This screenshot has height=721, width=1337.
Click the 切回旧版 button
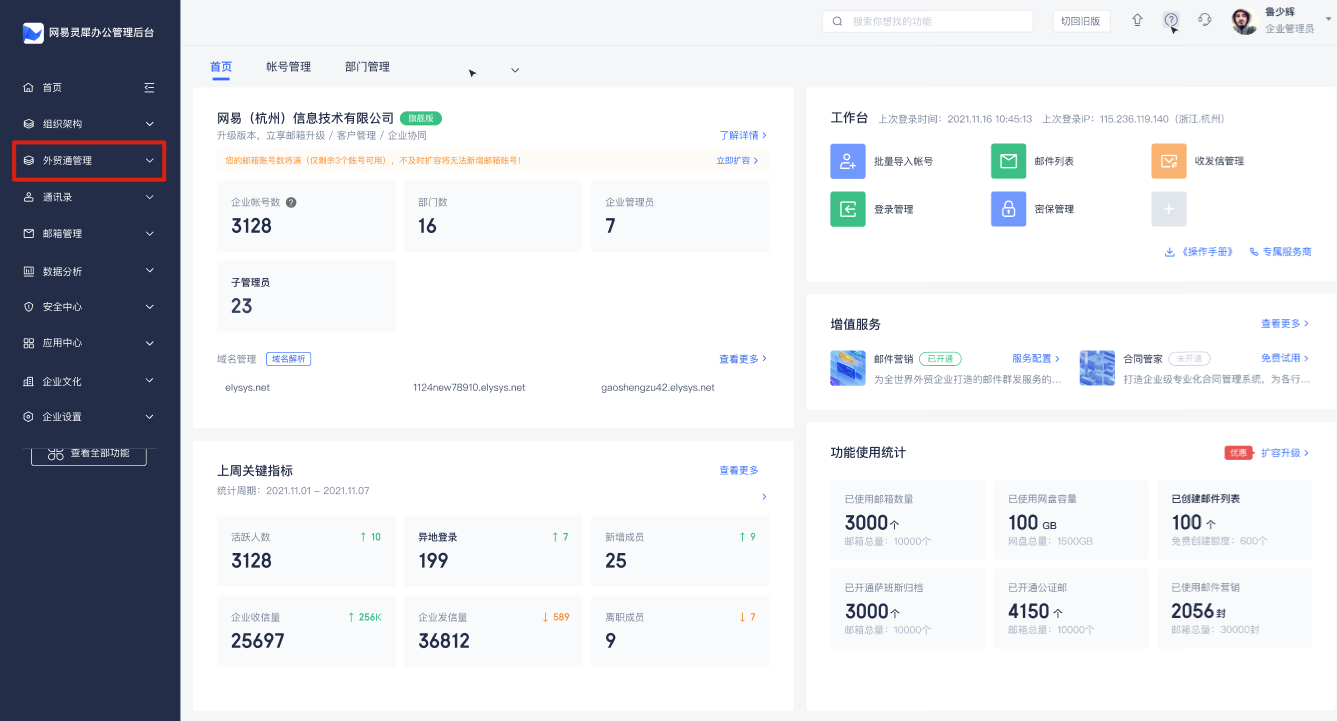point(1080,21)
